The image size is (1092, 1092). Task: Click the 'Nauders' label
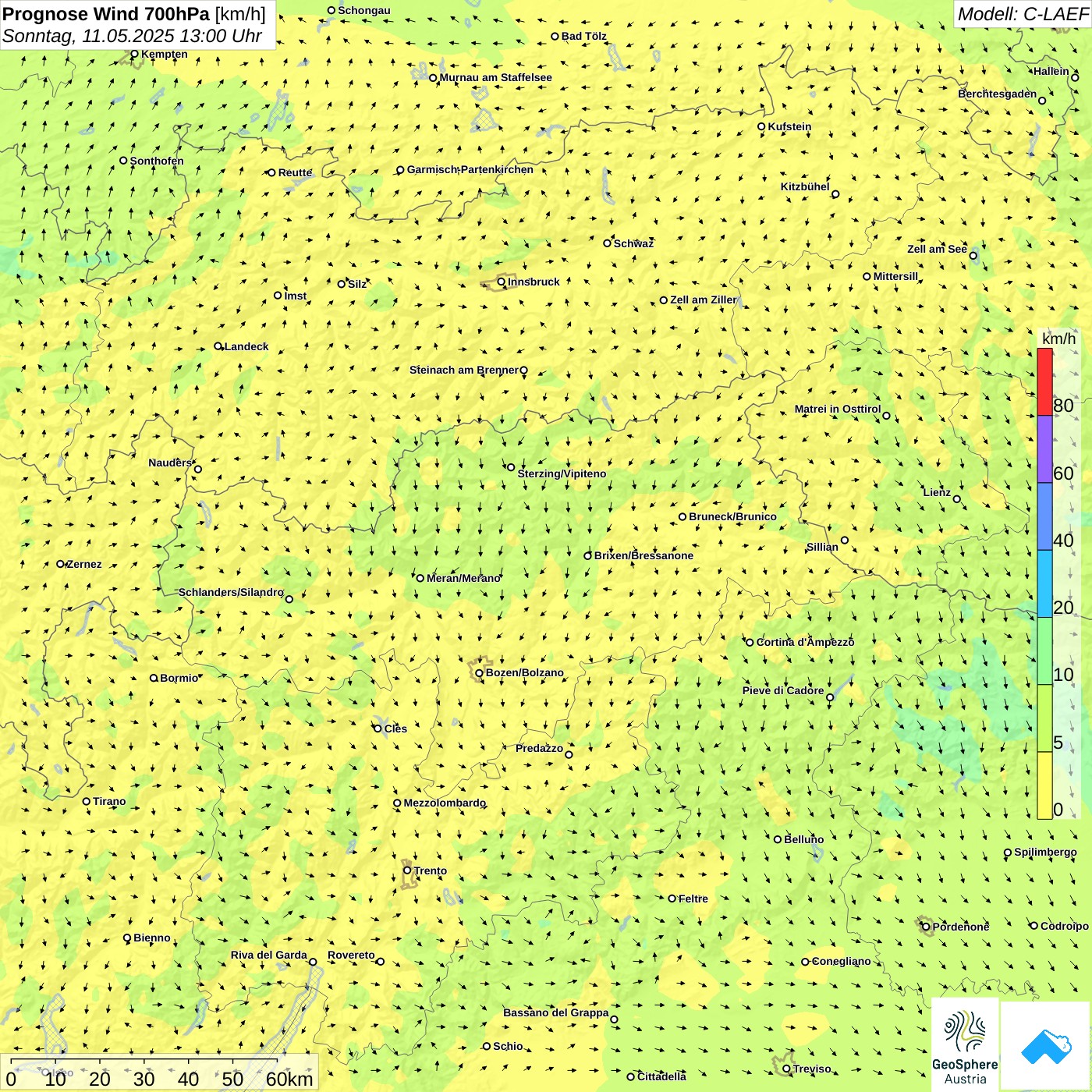[x=170, y=463]
